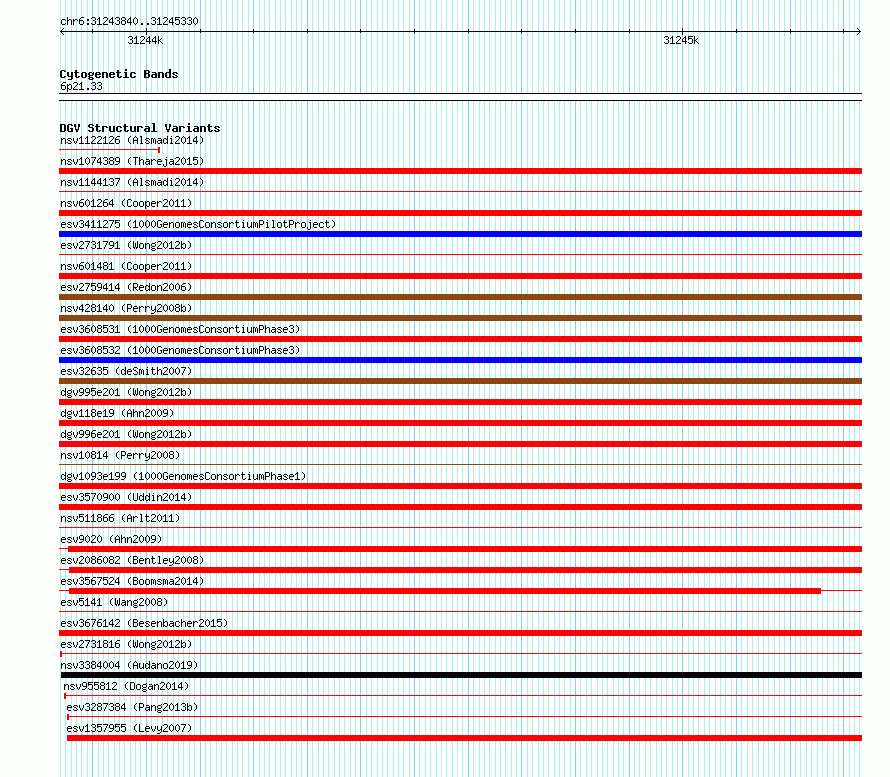Click the esv3411275 1000GenomesConsortiumPilotProject label
Viewport: 890px width, 777px height.
coord(198,224)
